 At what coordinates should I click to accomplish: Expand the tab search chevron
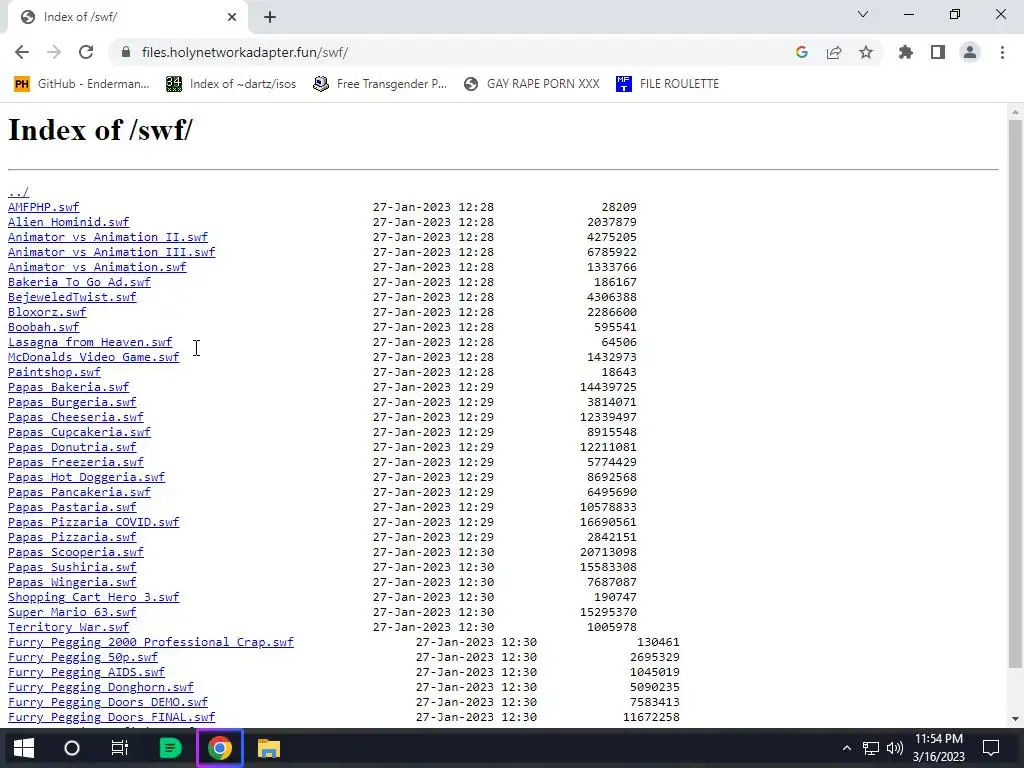(863, 14)
